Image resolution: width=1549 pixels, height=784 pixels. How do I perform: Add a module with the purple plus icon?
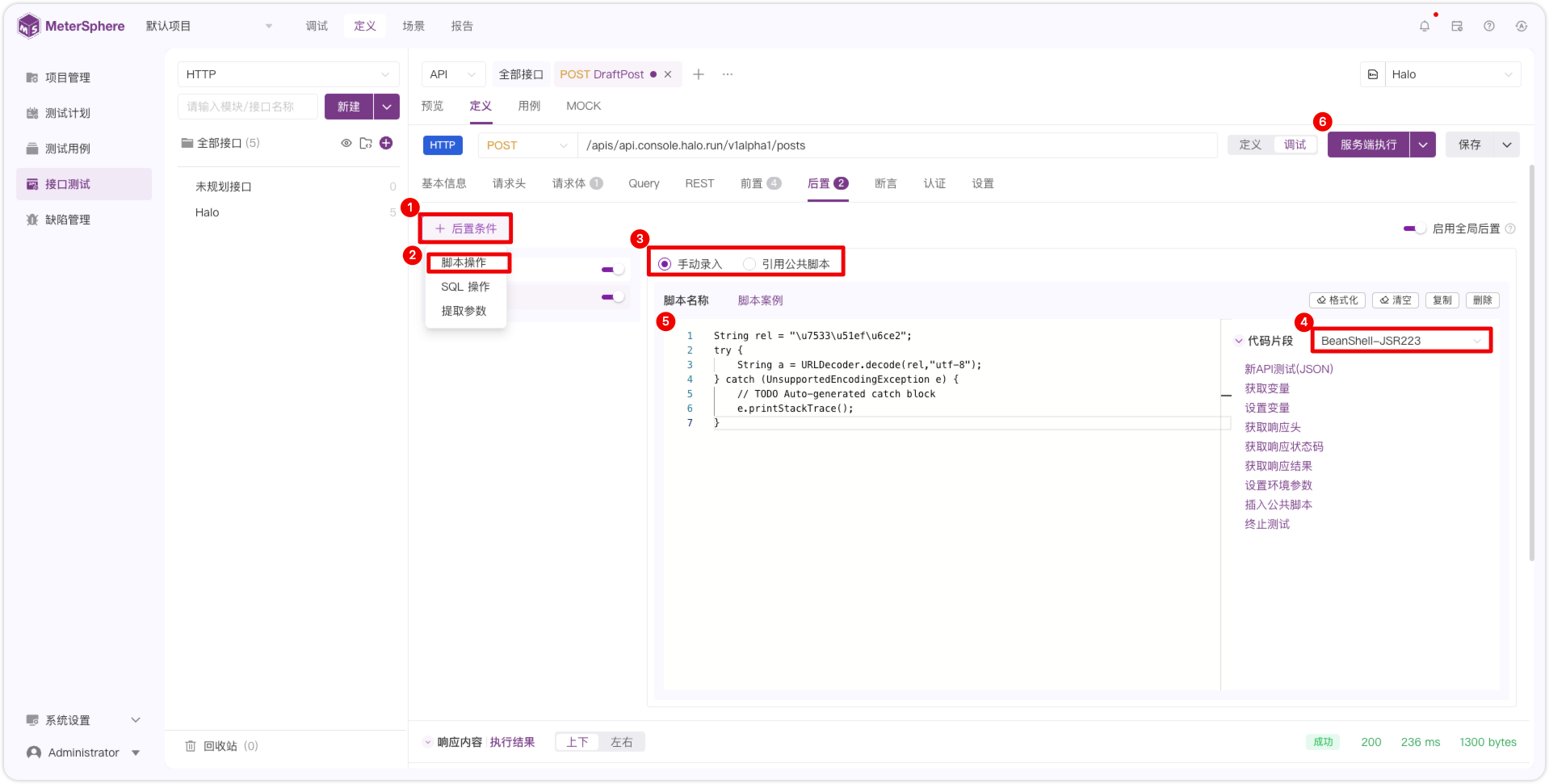[x=386, y=143]
